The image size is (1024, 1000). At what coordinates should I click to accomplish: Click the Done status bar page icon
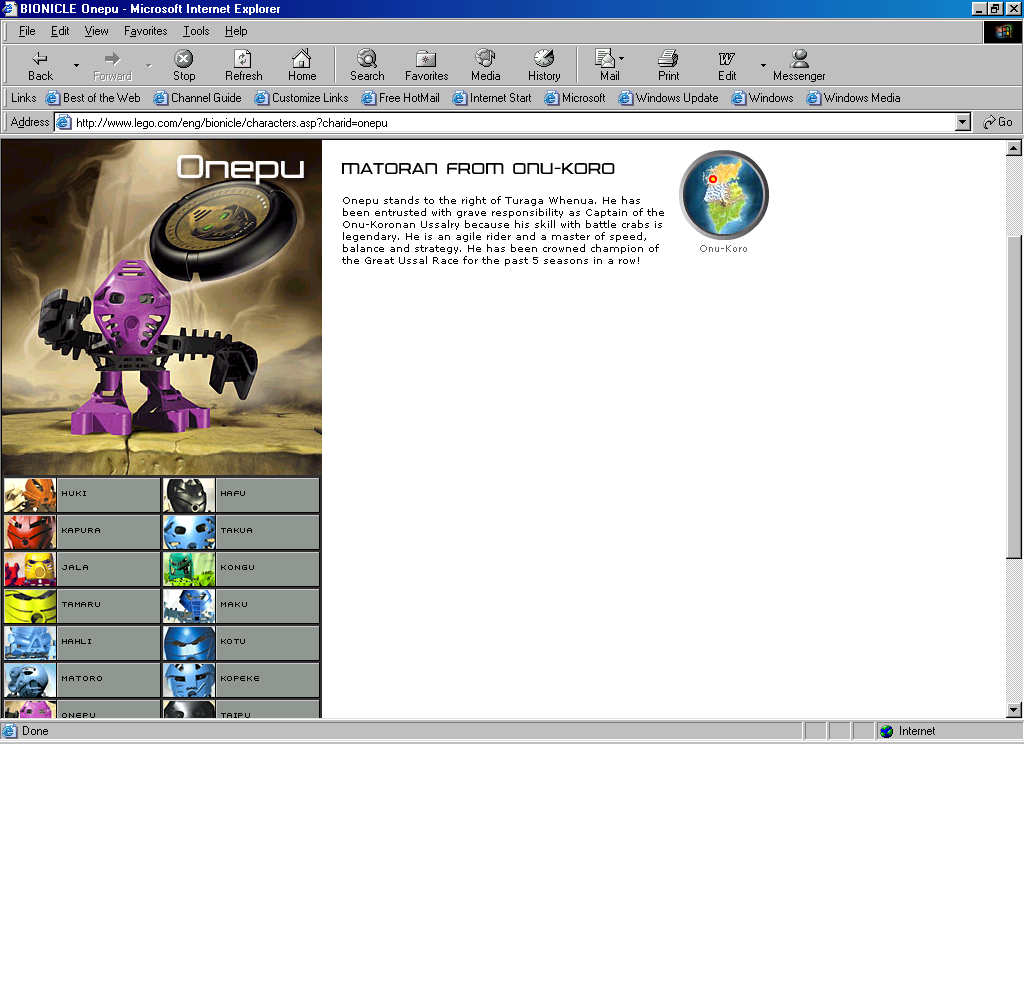[x=9, y=731]
